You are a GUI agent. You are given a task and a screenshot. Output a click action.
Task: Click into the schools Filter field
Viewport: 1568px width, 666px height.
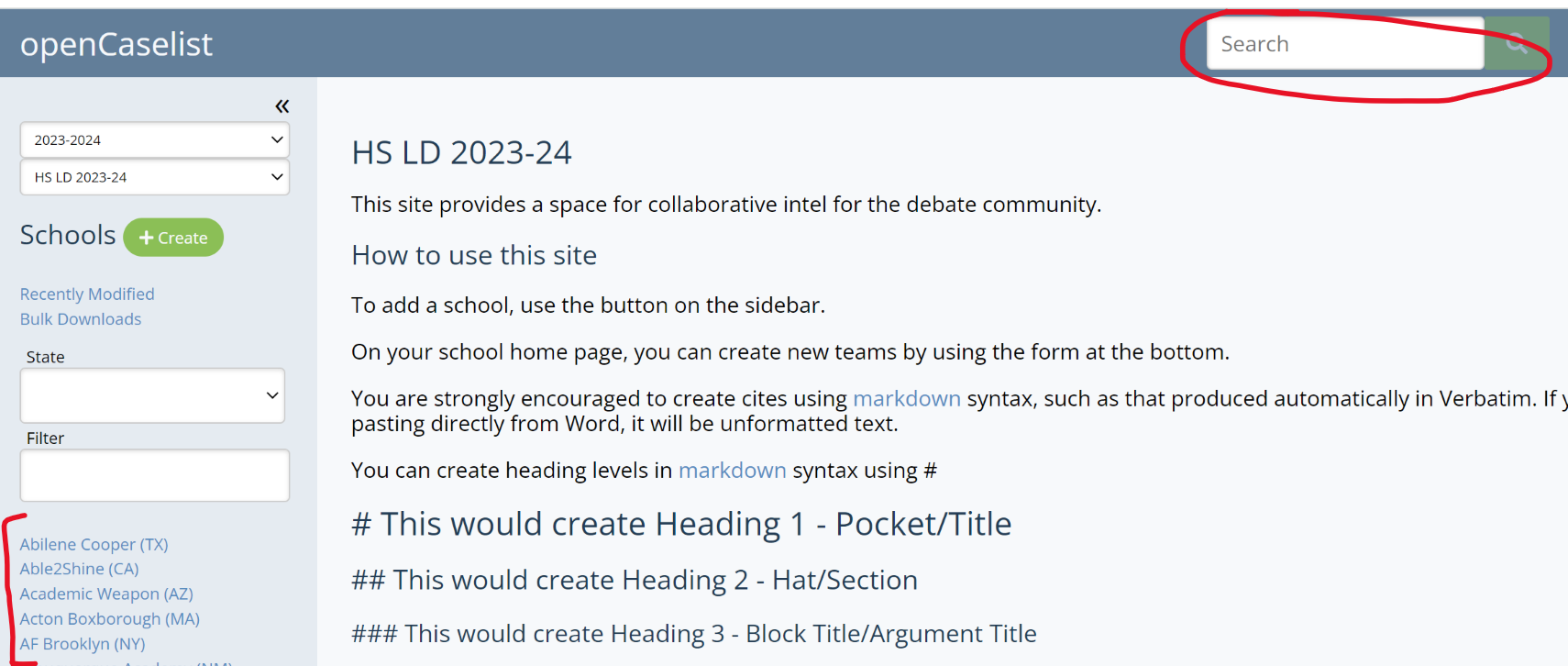click(154, 475)
